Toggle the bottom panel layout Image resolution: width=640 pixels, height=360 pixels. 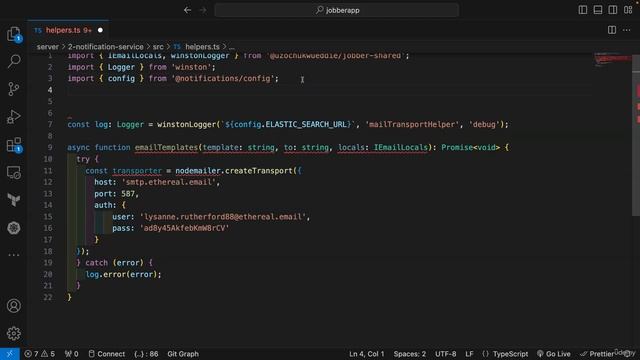click(598, 10)
